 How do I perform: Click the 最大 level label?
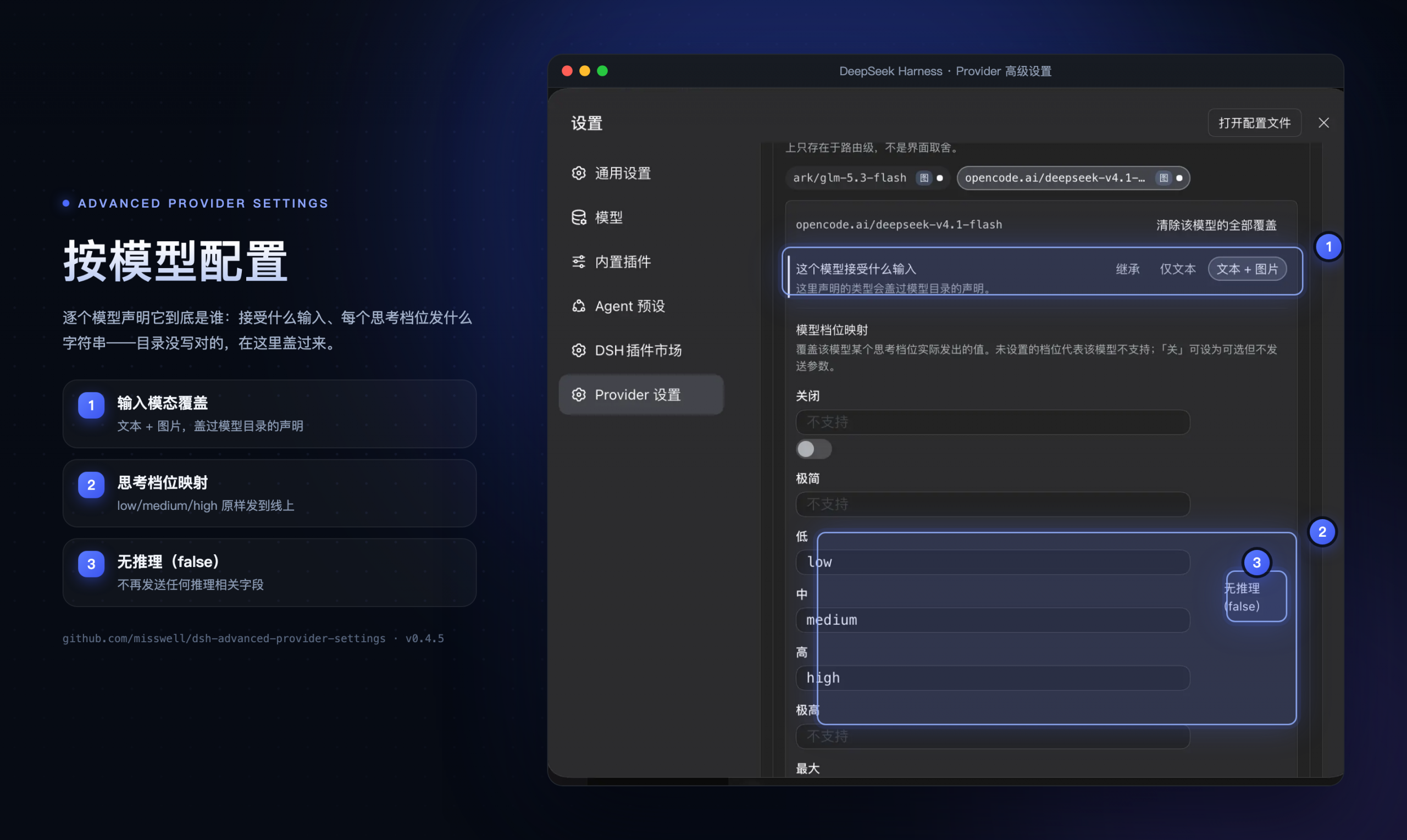(x=807, y=769)
